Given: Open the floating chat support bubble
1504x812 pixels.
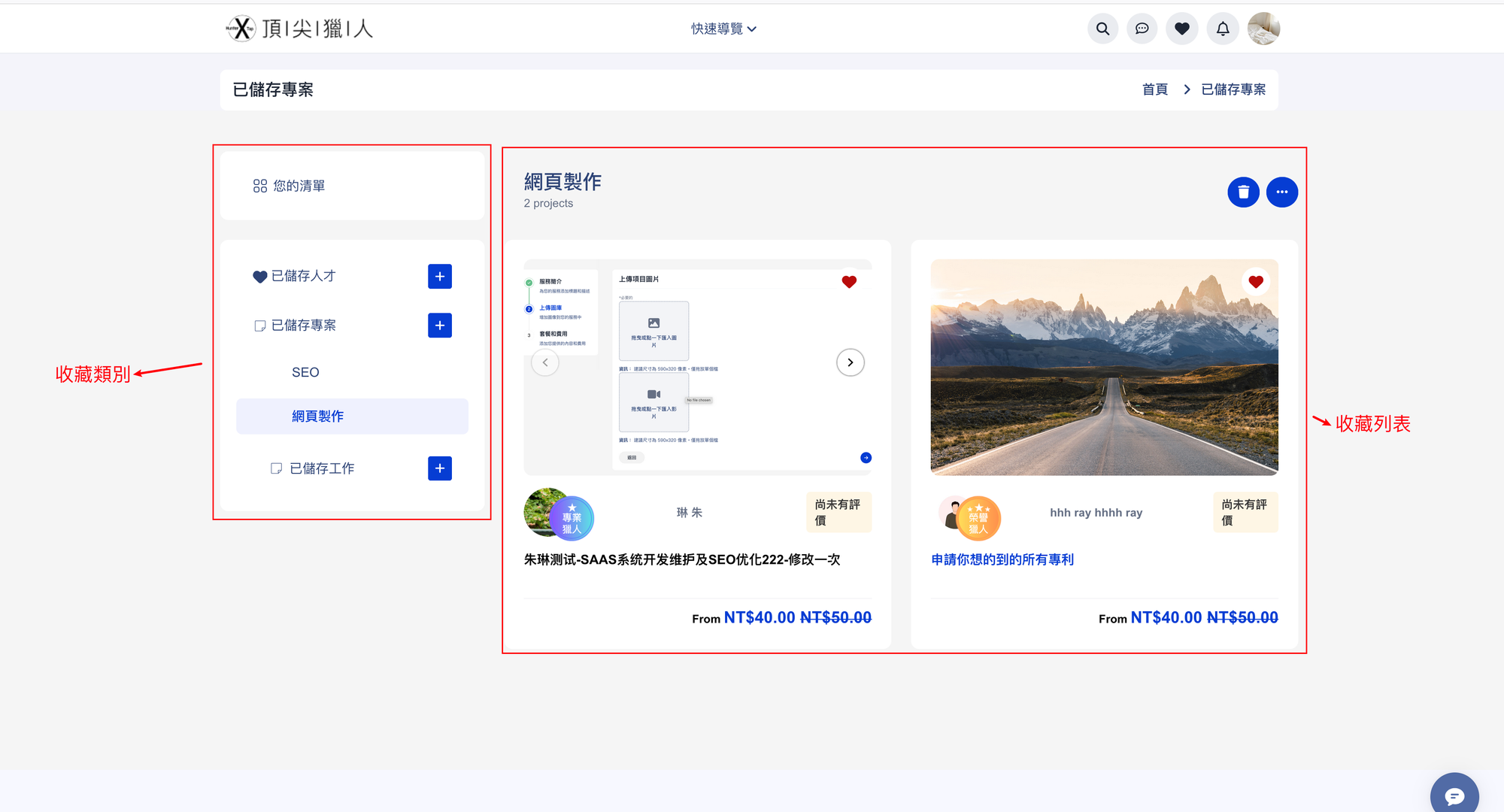Looking at the screenshot, I should click(1454, 796).
